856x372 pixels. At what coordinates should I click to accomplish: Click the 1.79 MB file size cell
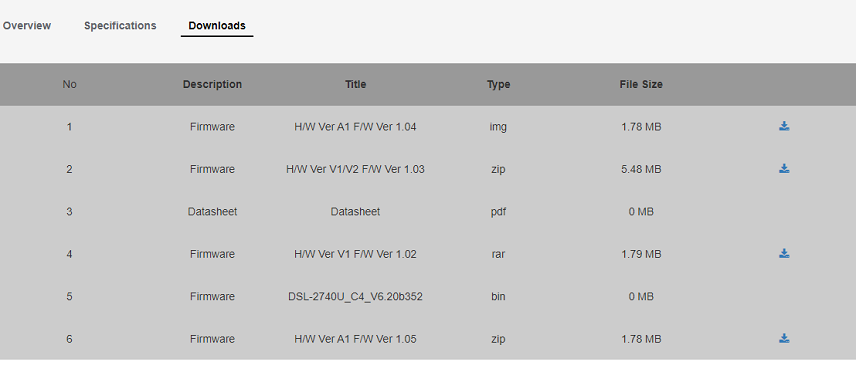click(641, 254)
